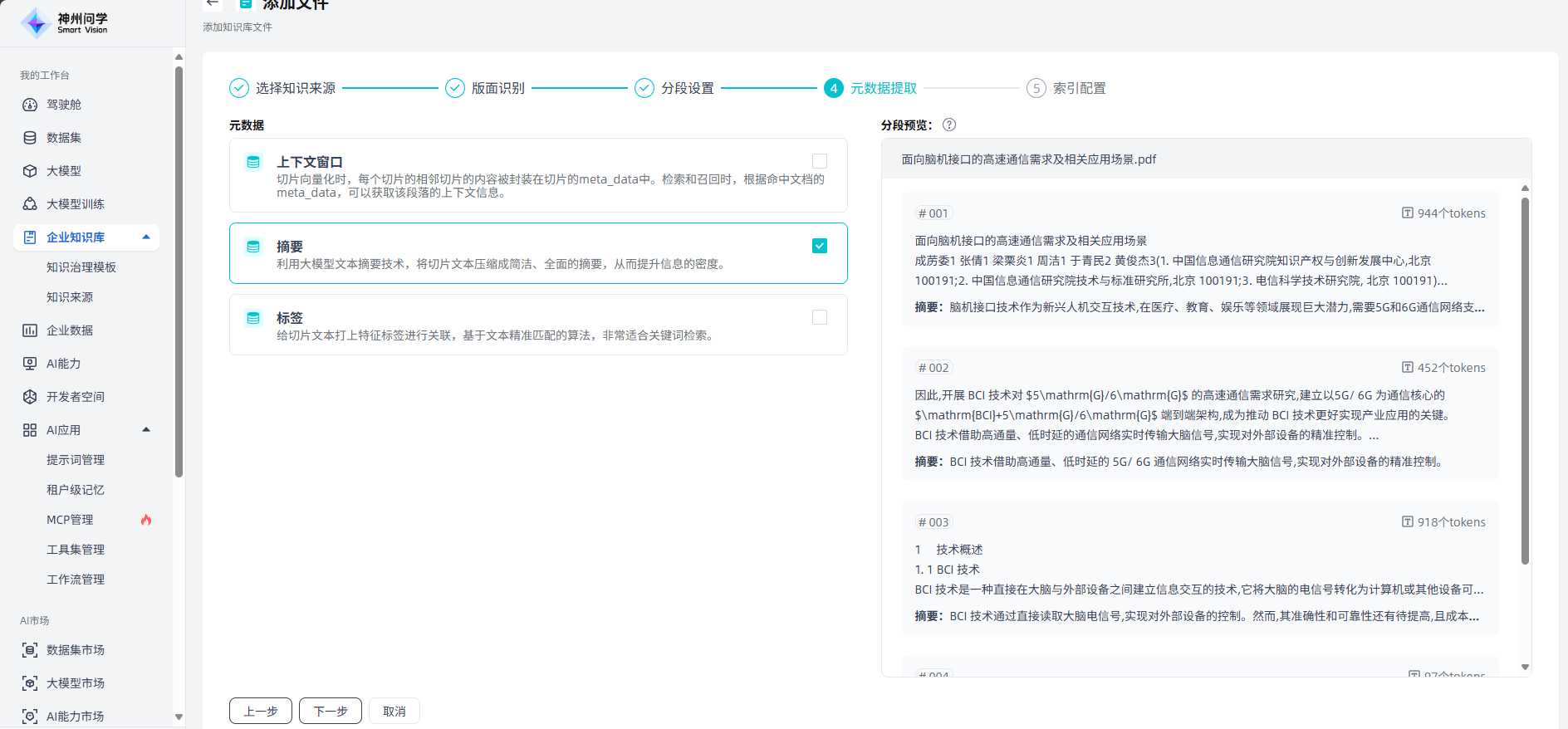Open the 开发者空间 icon
Screen dimensions: 1568x729
(30, 397)
